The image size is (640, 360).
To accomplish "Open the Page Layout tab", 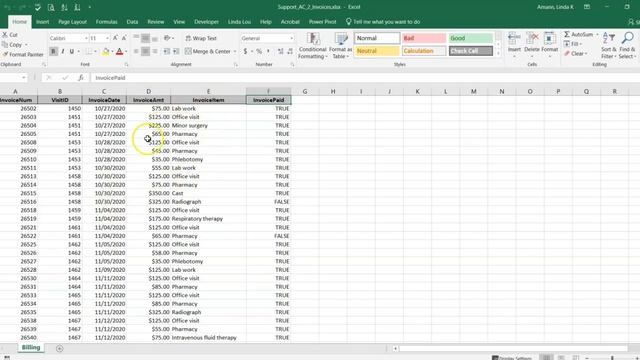I will point(72,22).
